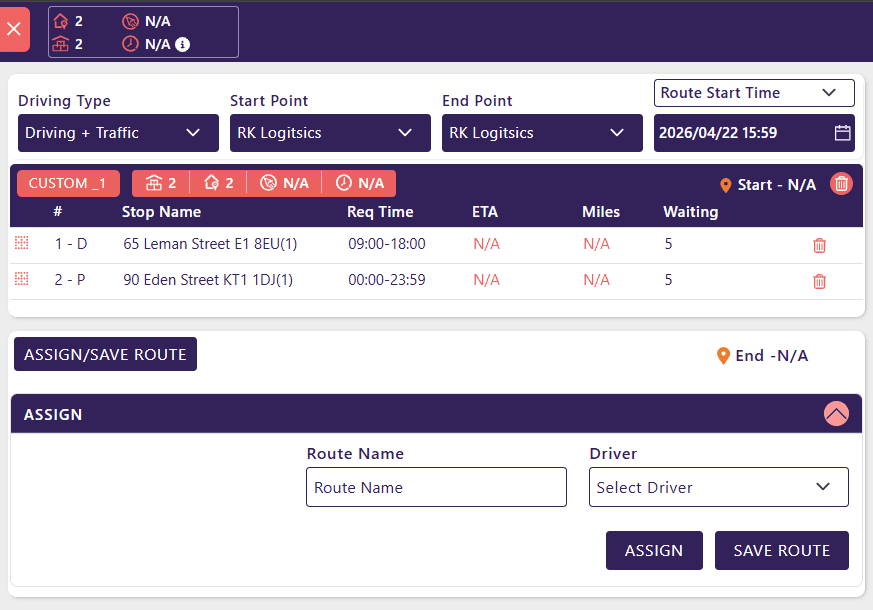This screenshot has height=610, width=873.
Task: Click the End -N/A label
Action: pyautogui.click(x=772, y=356)
